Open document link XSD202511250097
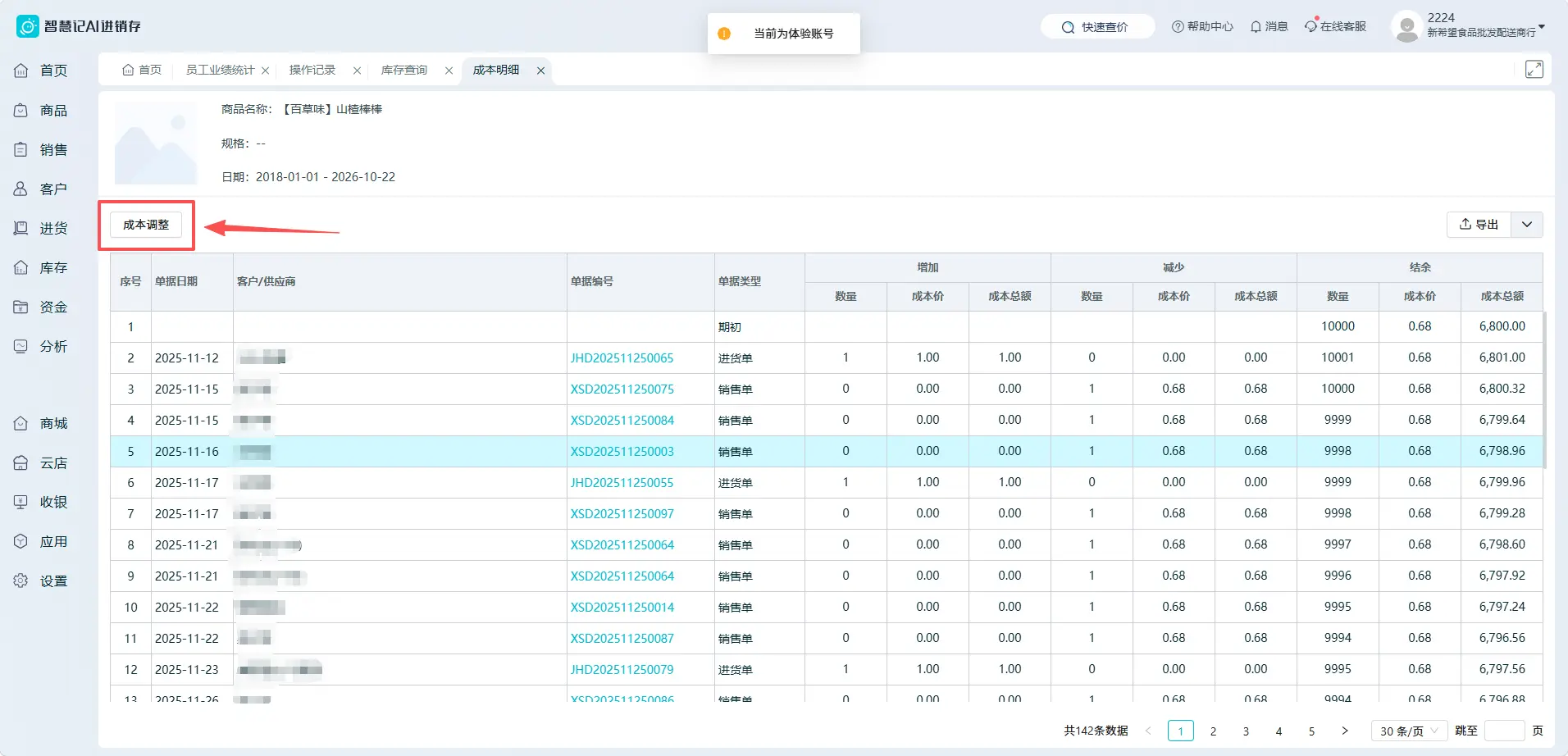 click(x=622, y=514)
